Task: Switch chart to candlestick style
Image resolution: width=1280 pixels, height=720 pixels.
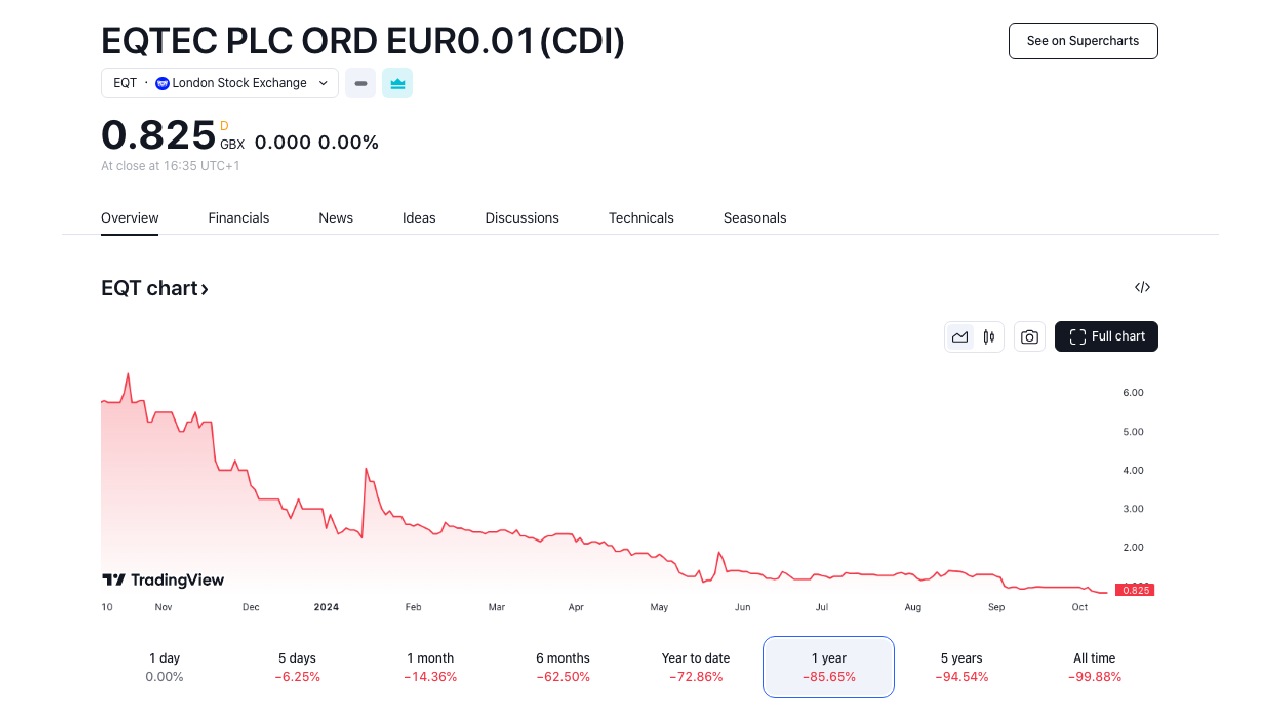Action: pos(989,337)
